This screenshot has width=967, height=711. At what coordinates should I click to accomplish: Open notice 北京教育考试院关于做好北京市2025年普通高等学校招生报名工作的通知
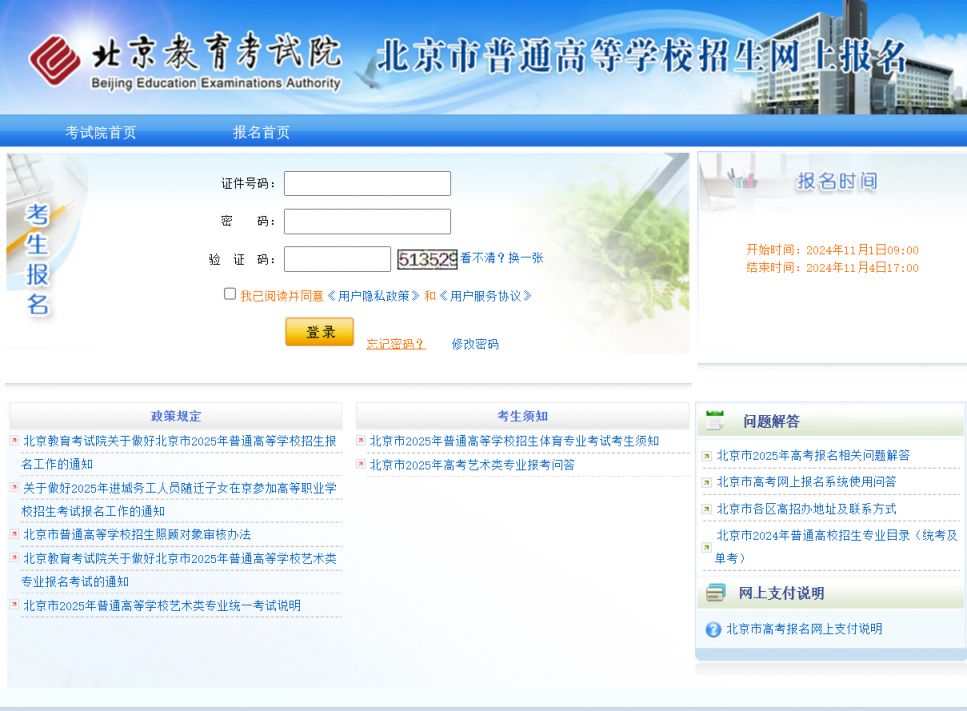(x=179, y=453)
